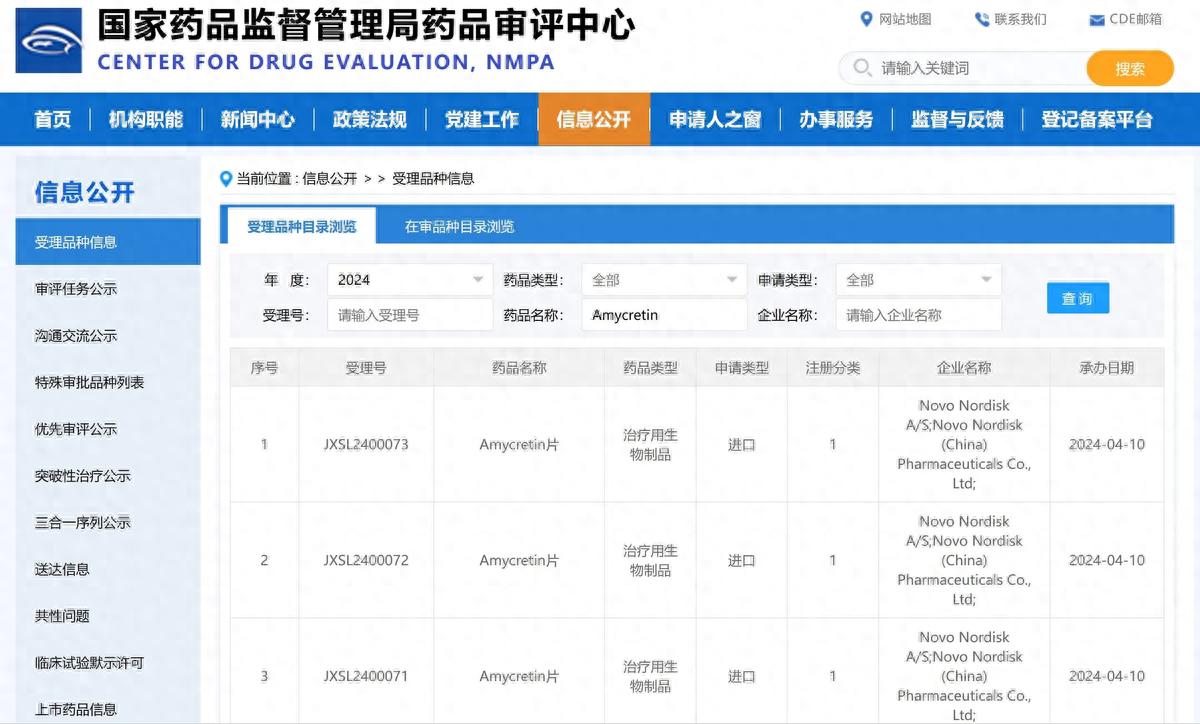Click the envelope icon beside CDE邮箱
Screen dimensions: 1200x724
click(x=1096, y=18)
